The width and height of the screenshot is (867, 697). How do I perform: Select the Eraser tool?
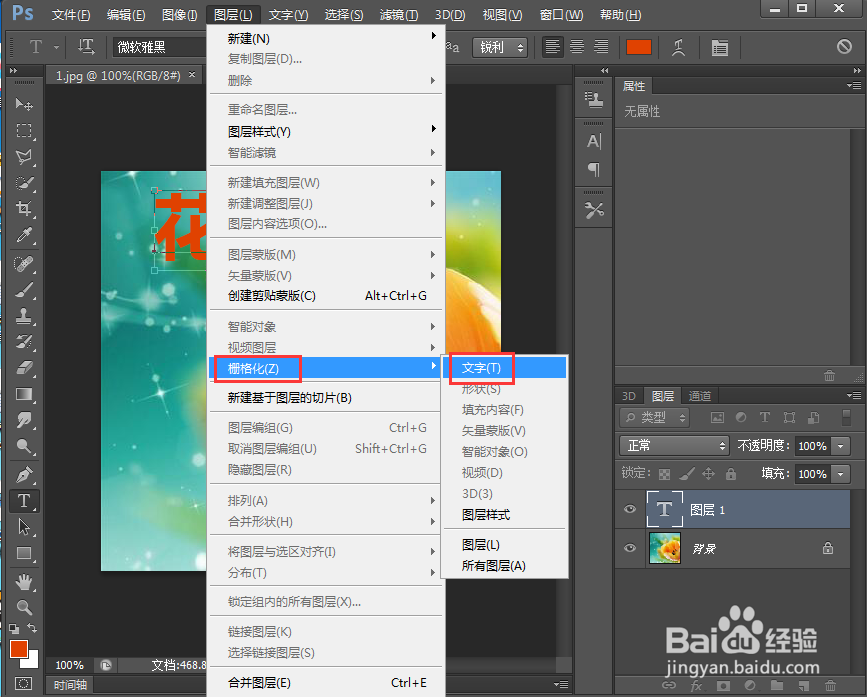[23, 368]
